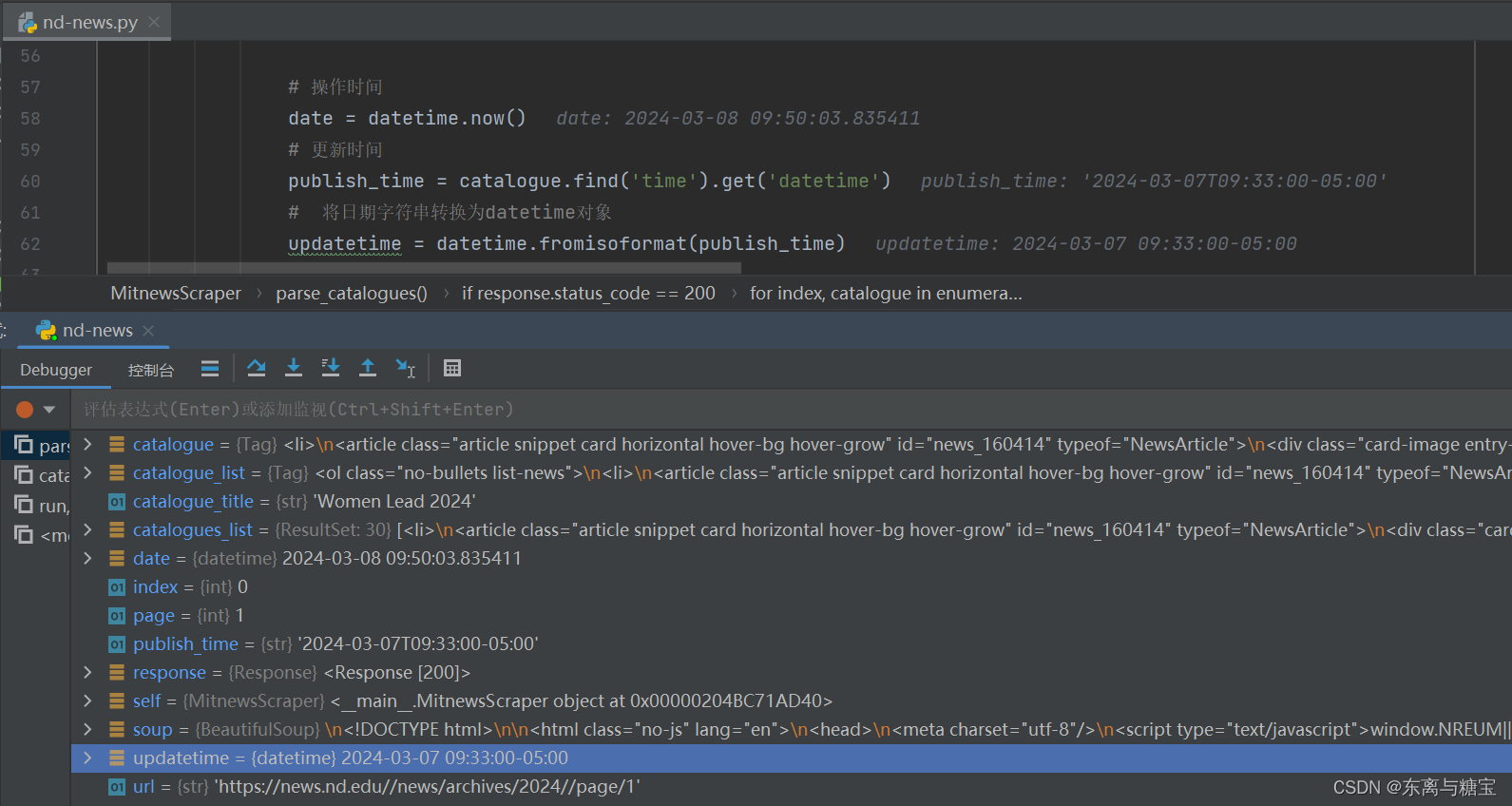Click the object icon of the catalogues_list variable
This screenshot has height=806, width=1512.
pyautogui.click(x=117, y=529)
